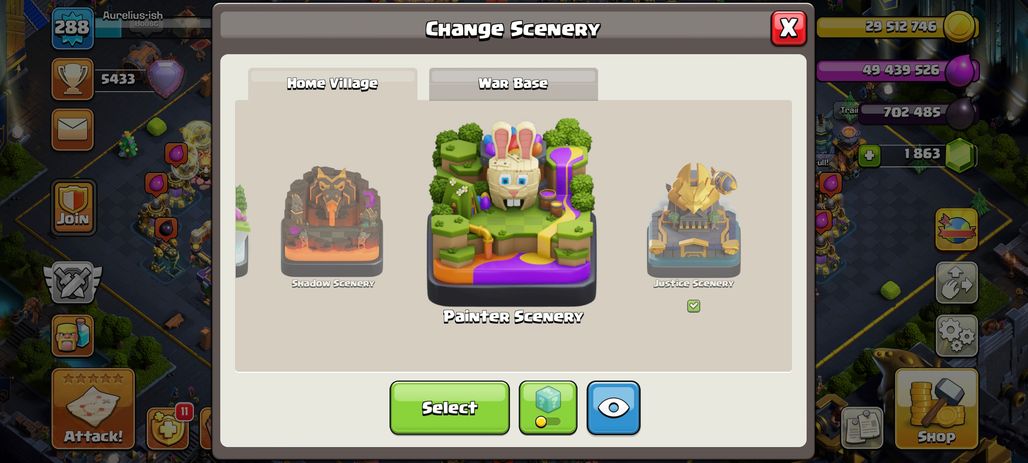
Task: Open the layout editor hand icon
Action: tap(957, 283)
